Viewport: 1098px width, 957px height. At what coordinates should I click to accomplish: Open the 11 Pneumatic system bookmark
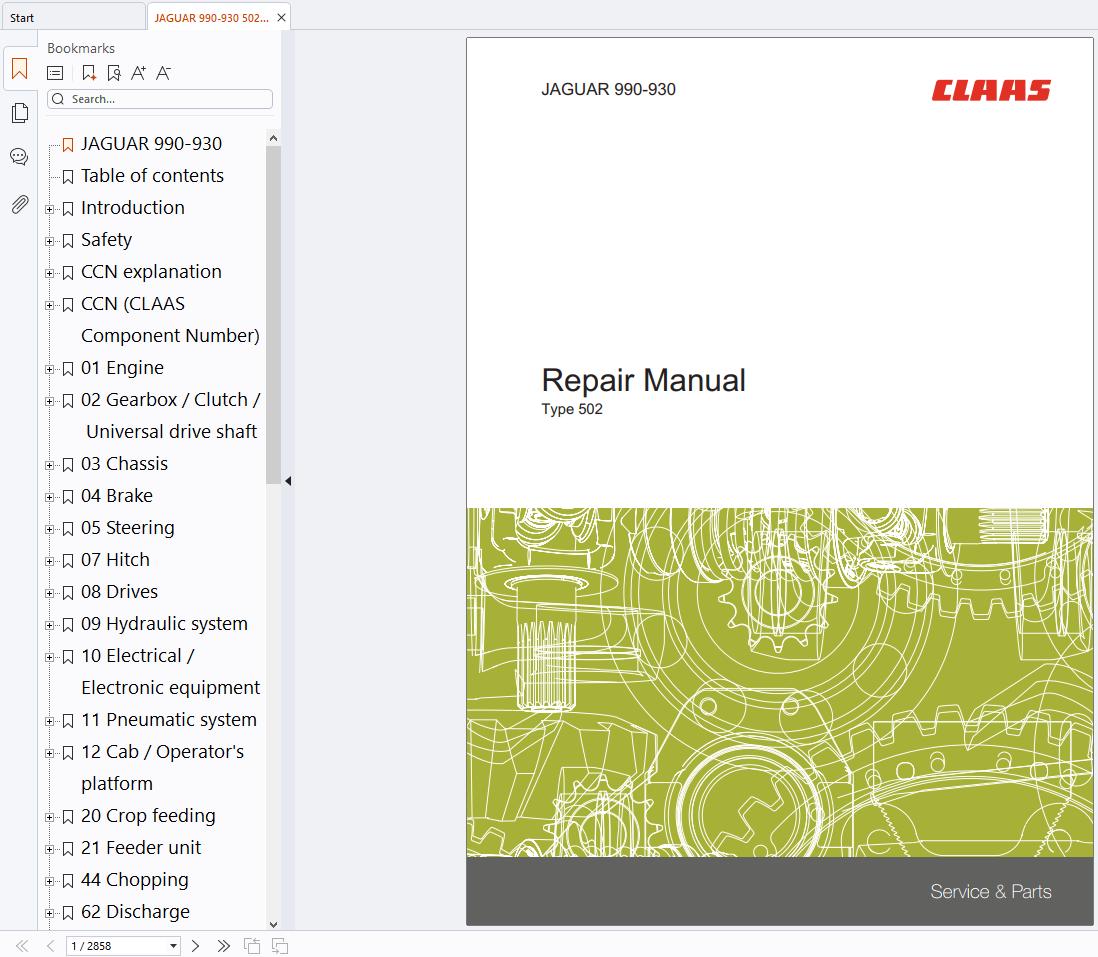pyautogui.click(x=169, y=720)
